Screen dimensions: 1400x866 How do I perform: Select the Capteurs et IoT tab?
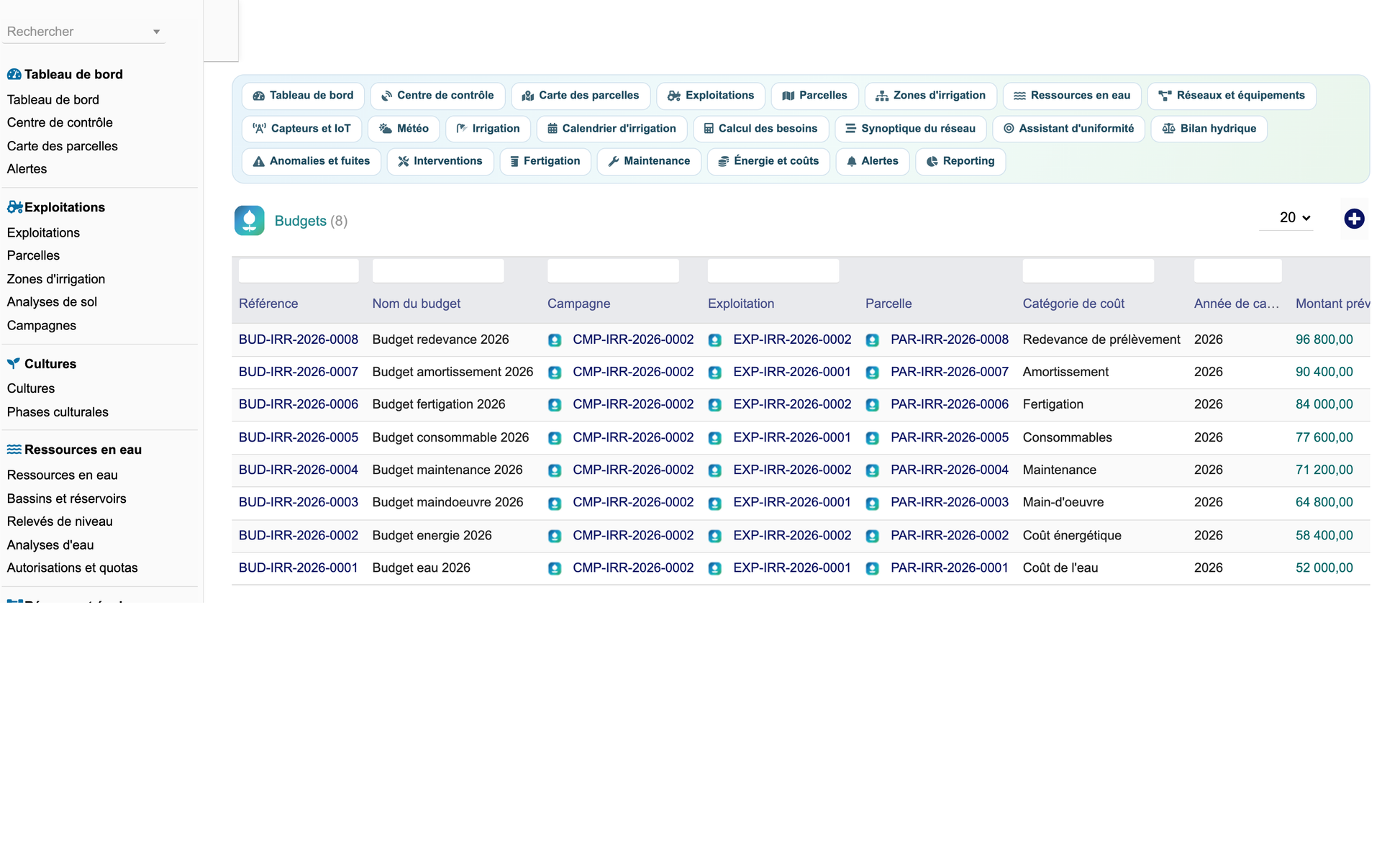click(x=301, y=129)
